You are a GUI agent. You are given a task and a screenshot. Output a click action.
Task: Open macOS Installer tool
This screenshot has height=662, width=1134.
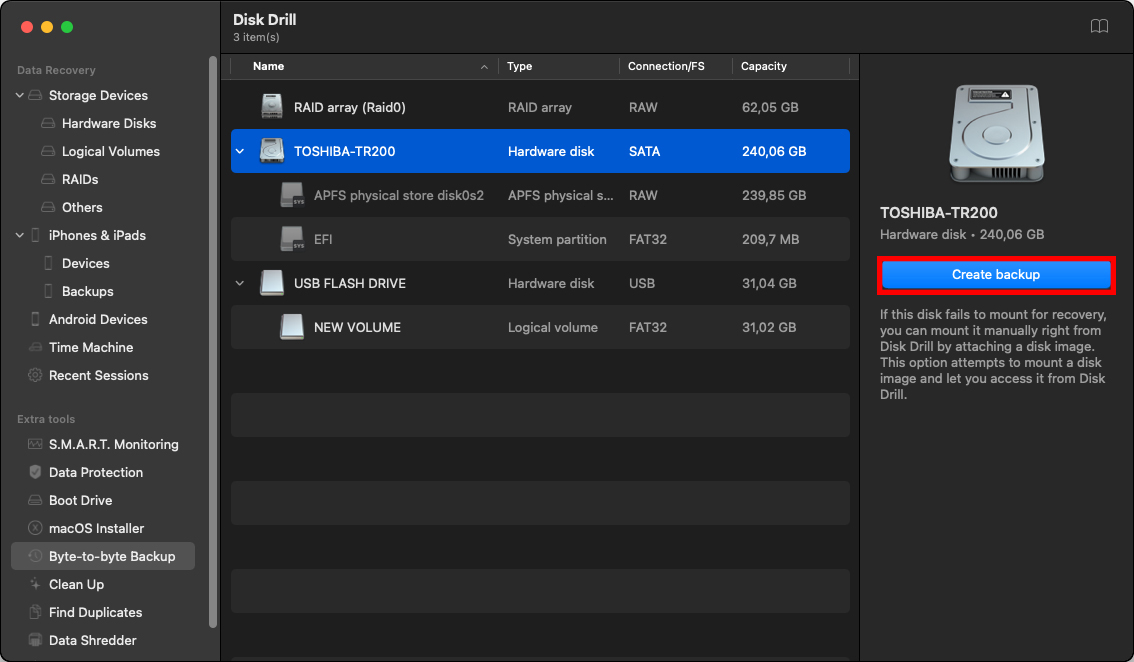[96, 528]
